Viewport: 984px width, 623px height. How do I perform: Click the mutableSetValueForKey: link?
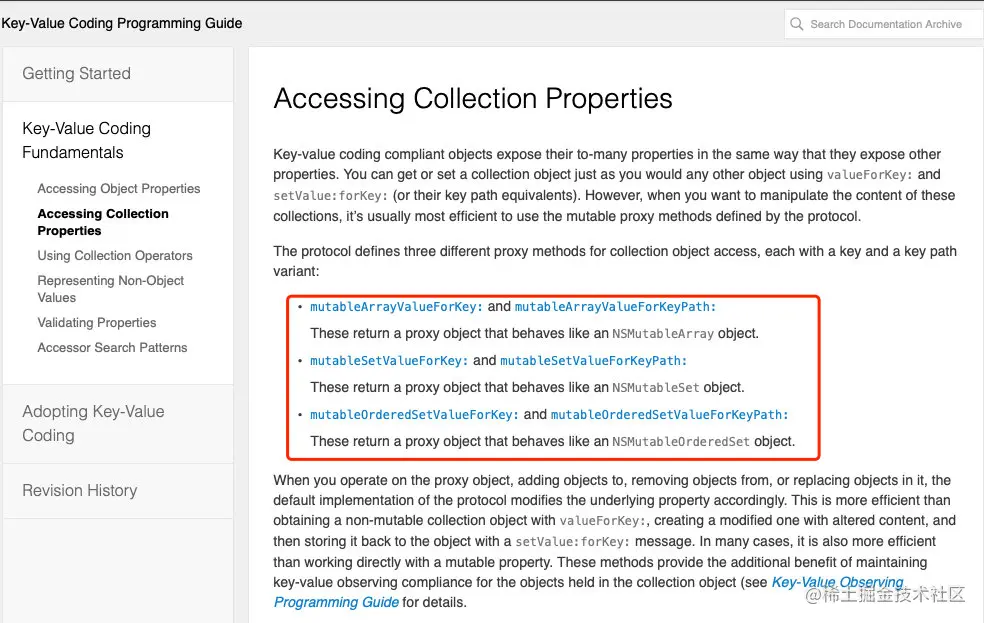pyautogui.click(x=389, y=361)
